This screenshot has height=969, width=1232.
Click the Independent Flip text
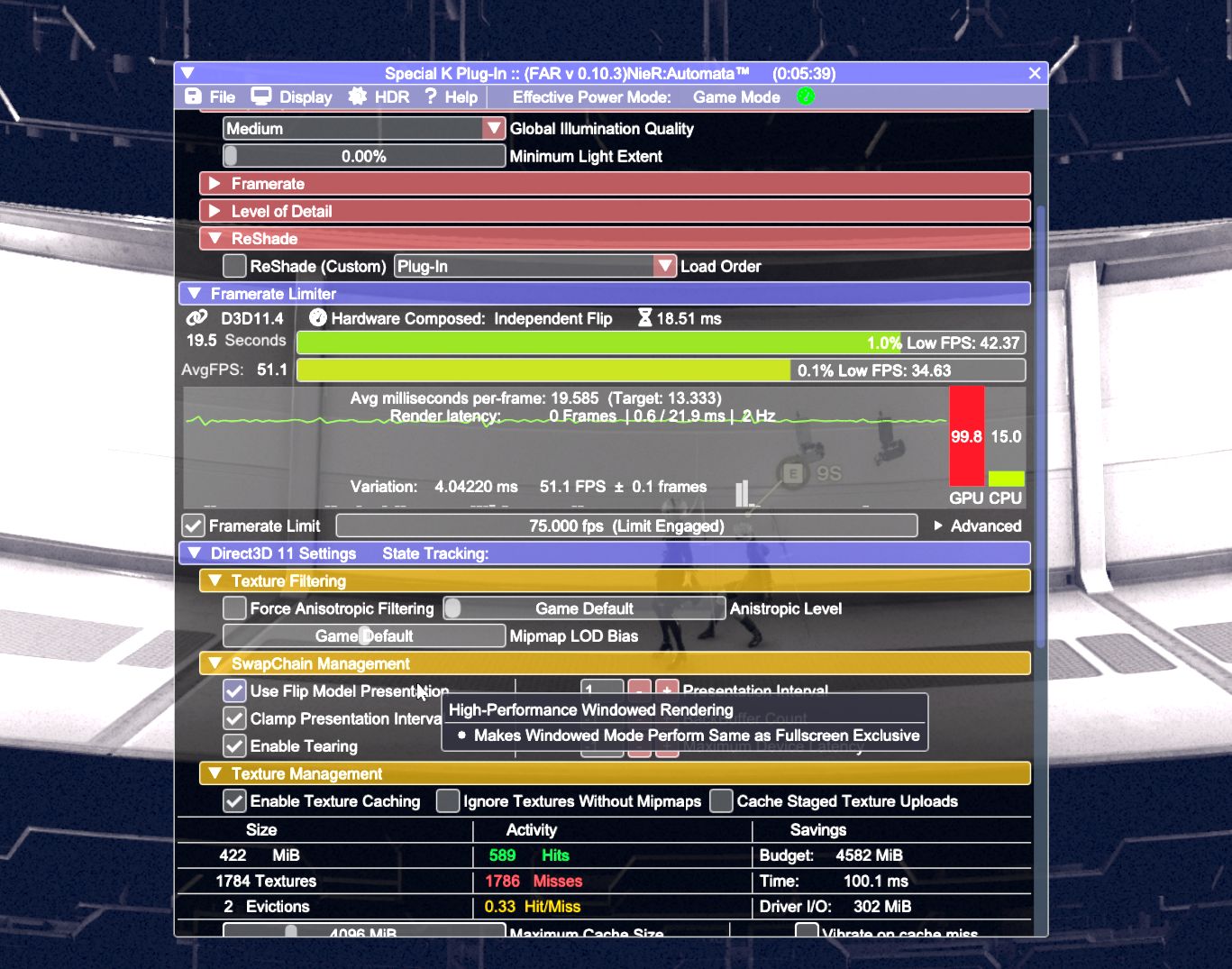point(552,318)
